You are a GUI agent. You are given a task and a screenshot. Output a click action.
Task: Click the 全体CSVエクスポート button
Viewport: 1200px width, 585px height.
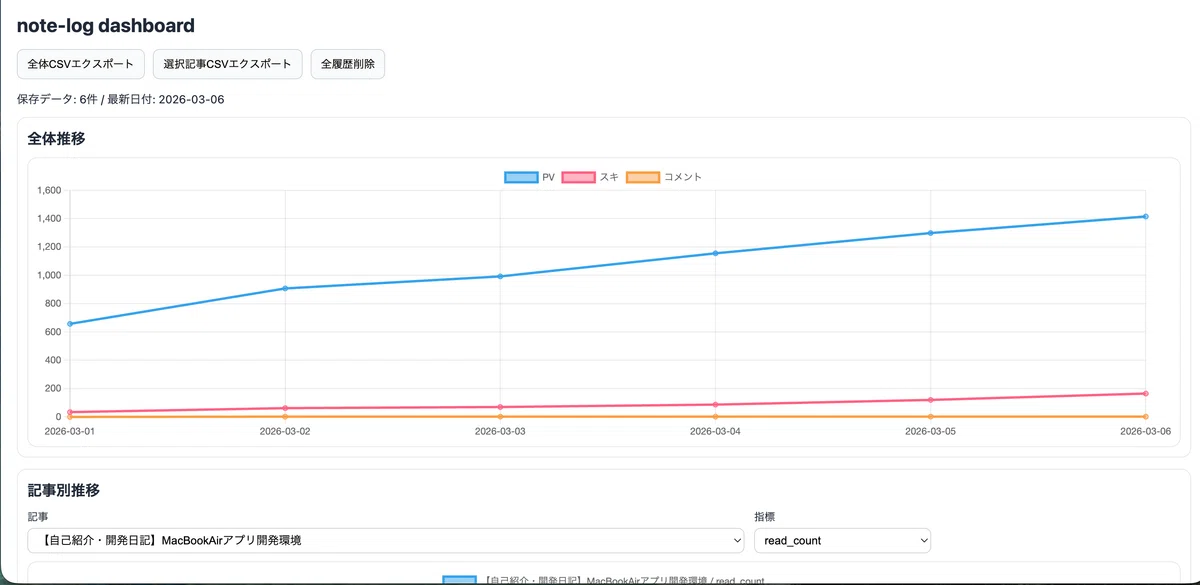tap(81, 63)
